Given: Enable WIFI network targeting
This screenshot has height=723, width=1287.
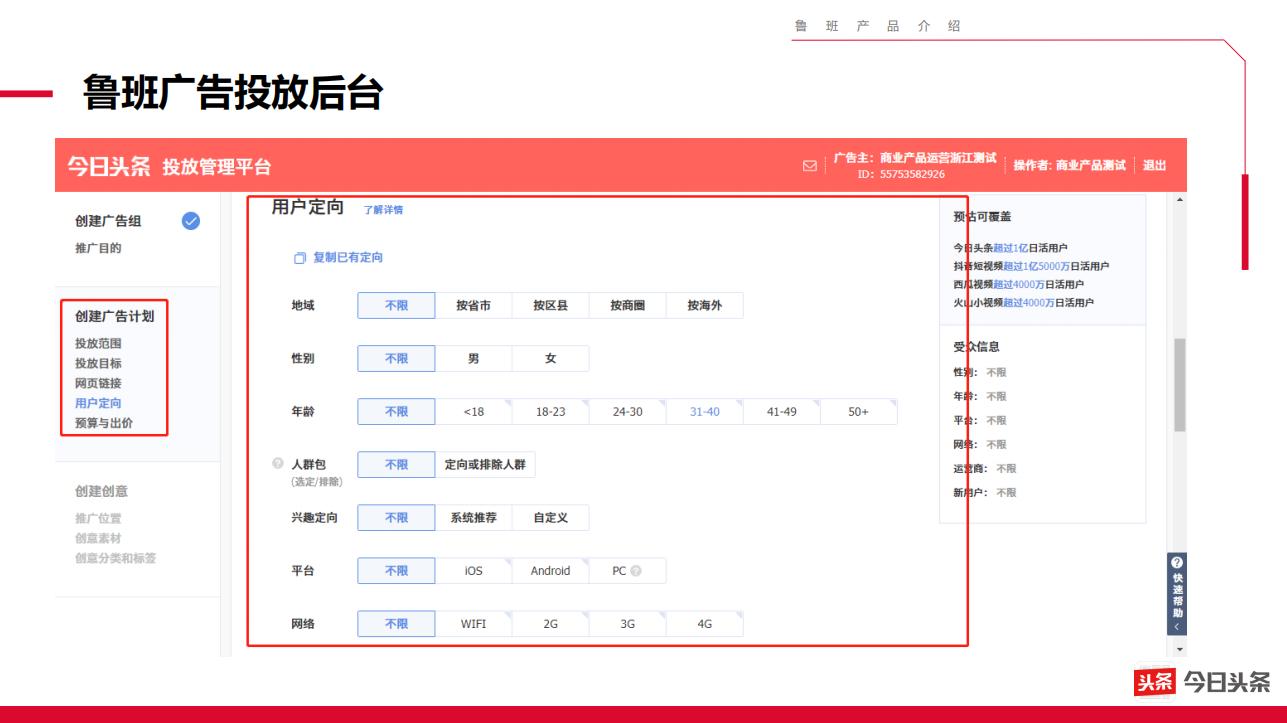Looking at the screenshot, I should 474,622.
